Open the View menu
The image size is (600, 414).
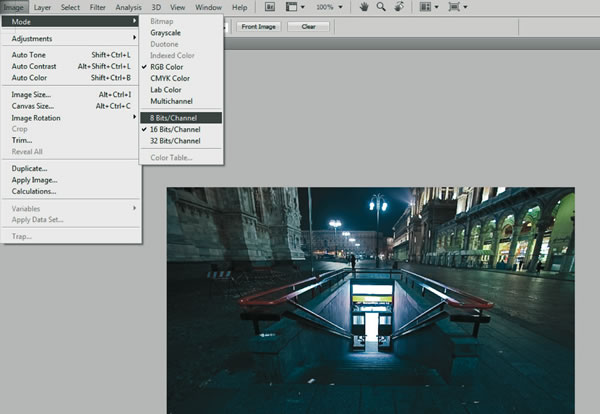178,7
